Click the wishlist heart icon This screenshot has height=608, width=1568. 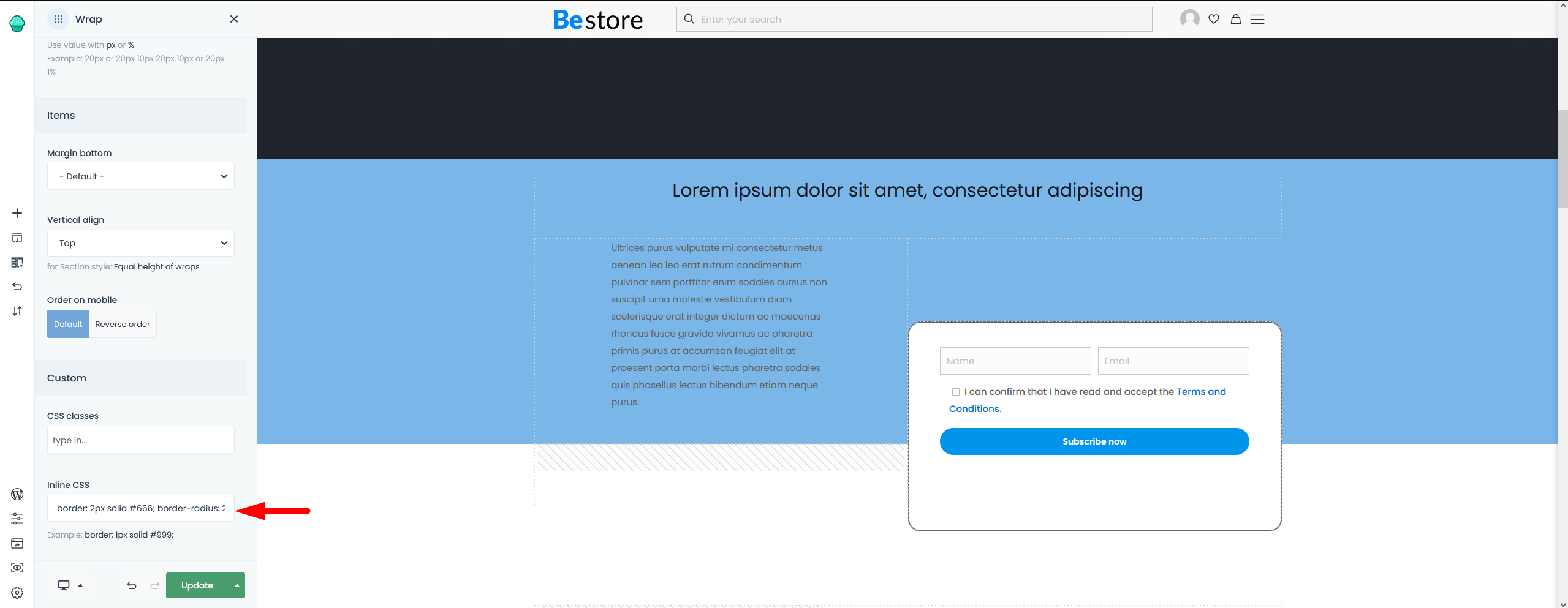pyautogui.click(x=1214, y=19)
